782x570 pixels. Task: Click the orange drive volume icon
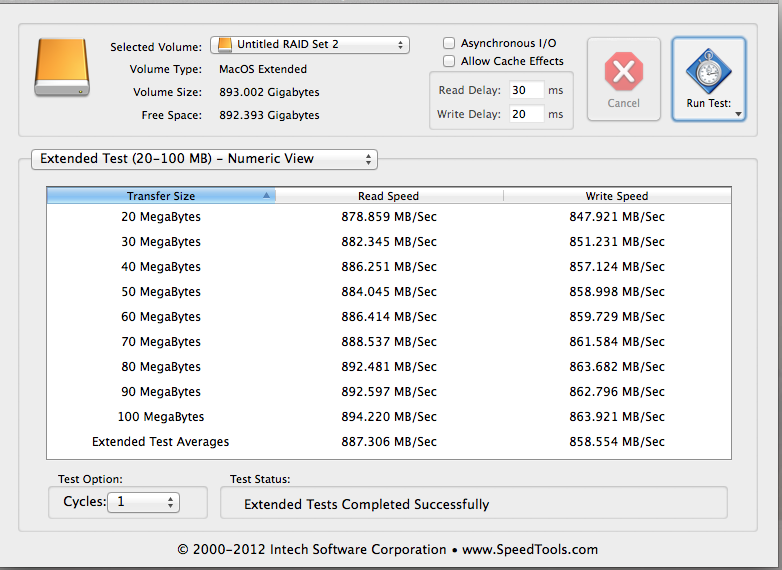(x=62, y=68)
